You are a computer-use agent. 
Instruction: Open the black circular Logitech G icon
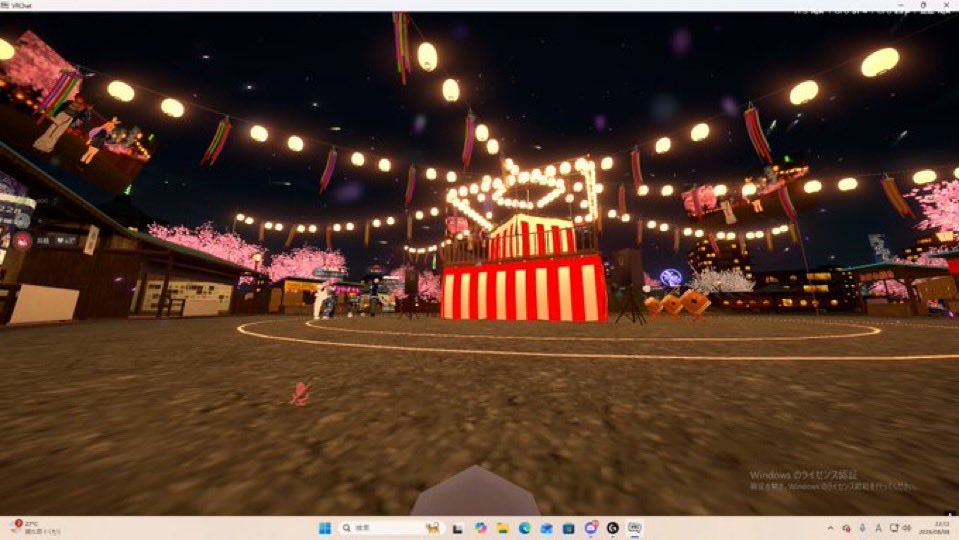pyautogui.click(x=613, y=528)
